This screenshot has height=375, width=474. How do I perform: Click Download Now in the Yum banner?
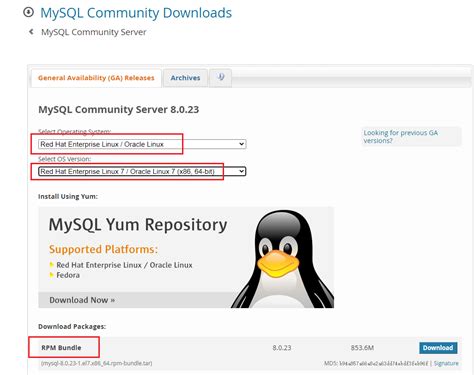[x=82, y=300]
